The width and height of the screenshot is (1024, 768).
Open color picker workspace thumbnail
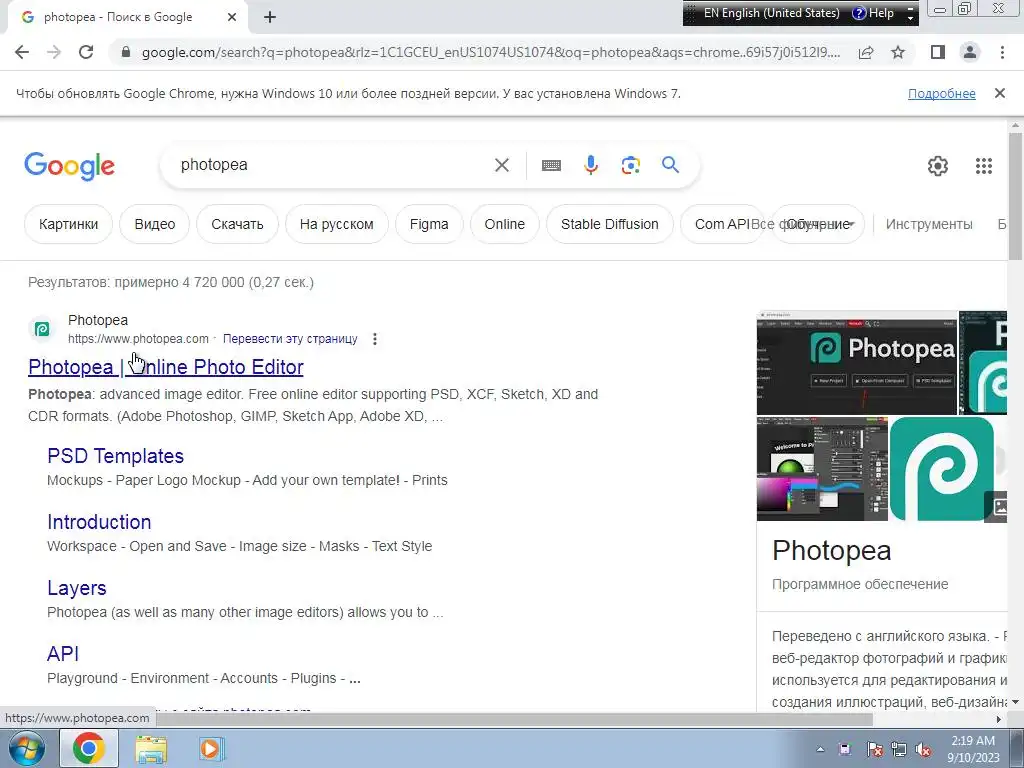coord(822,469)
